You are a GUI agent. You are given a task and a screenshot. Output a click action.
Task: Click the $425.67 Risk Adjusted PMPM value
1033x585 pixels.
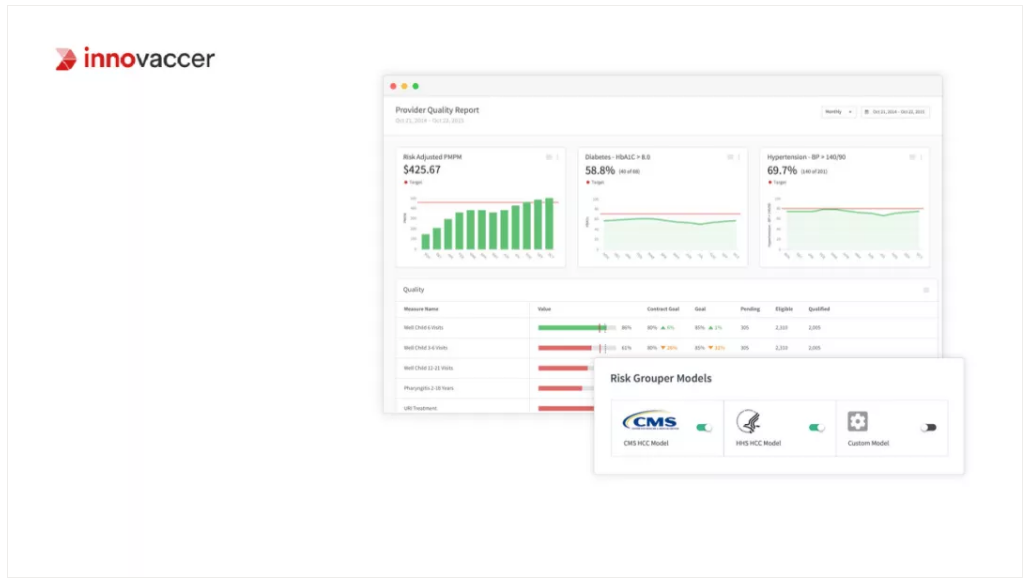click(x=422, y=170)
